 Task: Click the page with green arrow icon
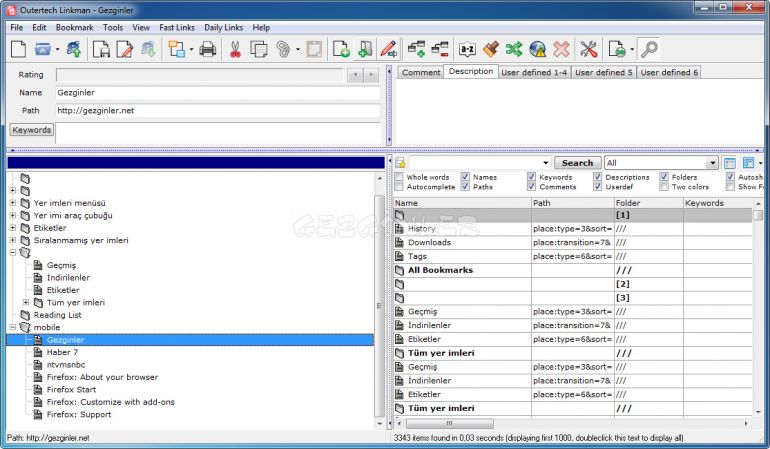click(617, 49)
